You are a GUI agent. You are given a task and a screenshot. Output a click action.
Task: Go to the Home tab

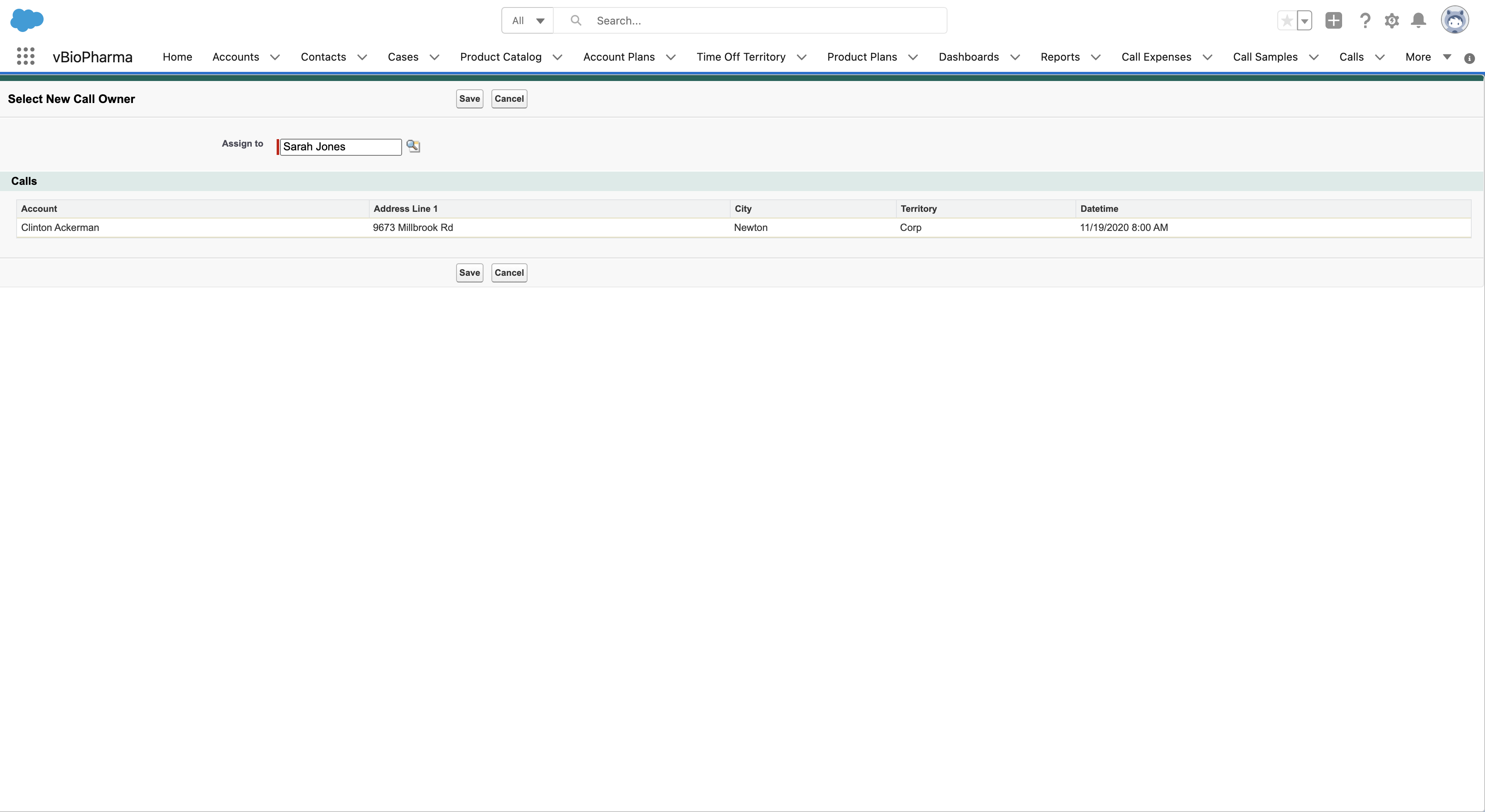coord(177,57)
